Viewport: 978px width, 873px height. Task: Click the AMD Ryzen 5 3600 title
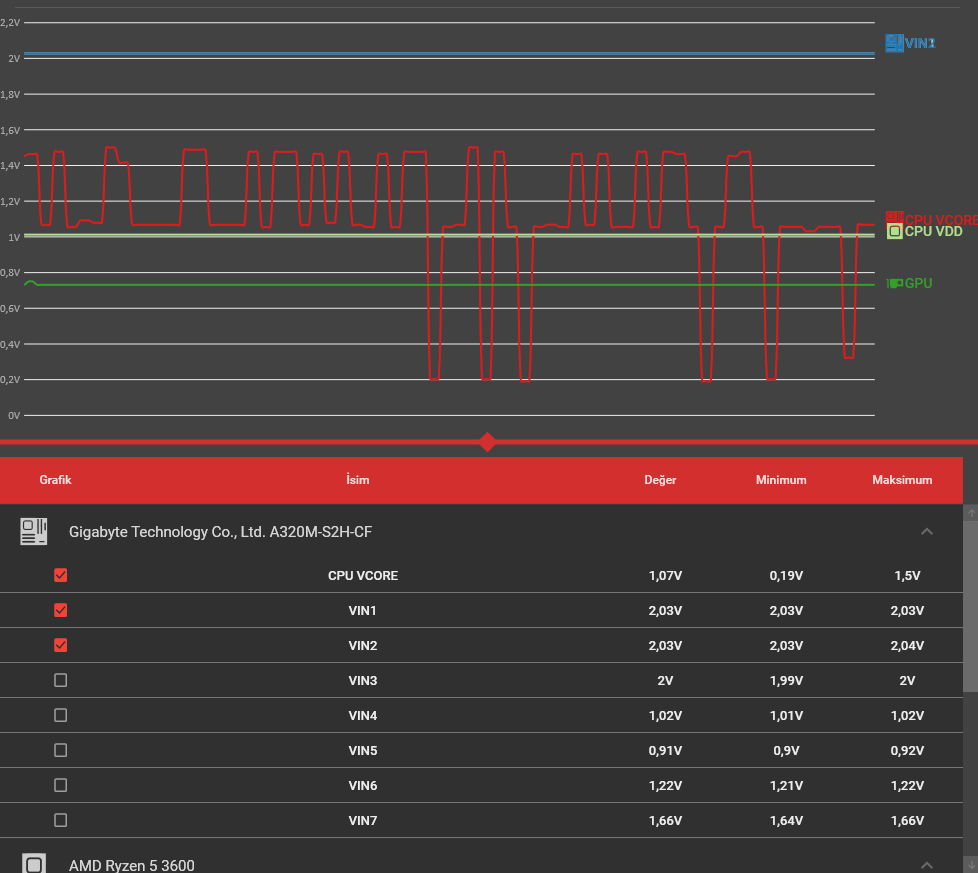point(132,865)
